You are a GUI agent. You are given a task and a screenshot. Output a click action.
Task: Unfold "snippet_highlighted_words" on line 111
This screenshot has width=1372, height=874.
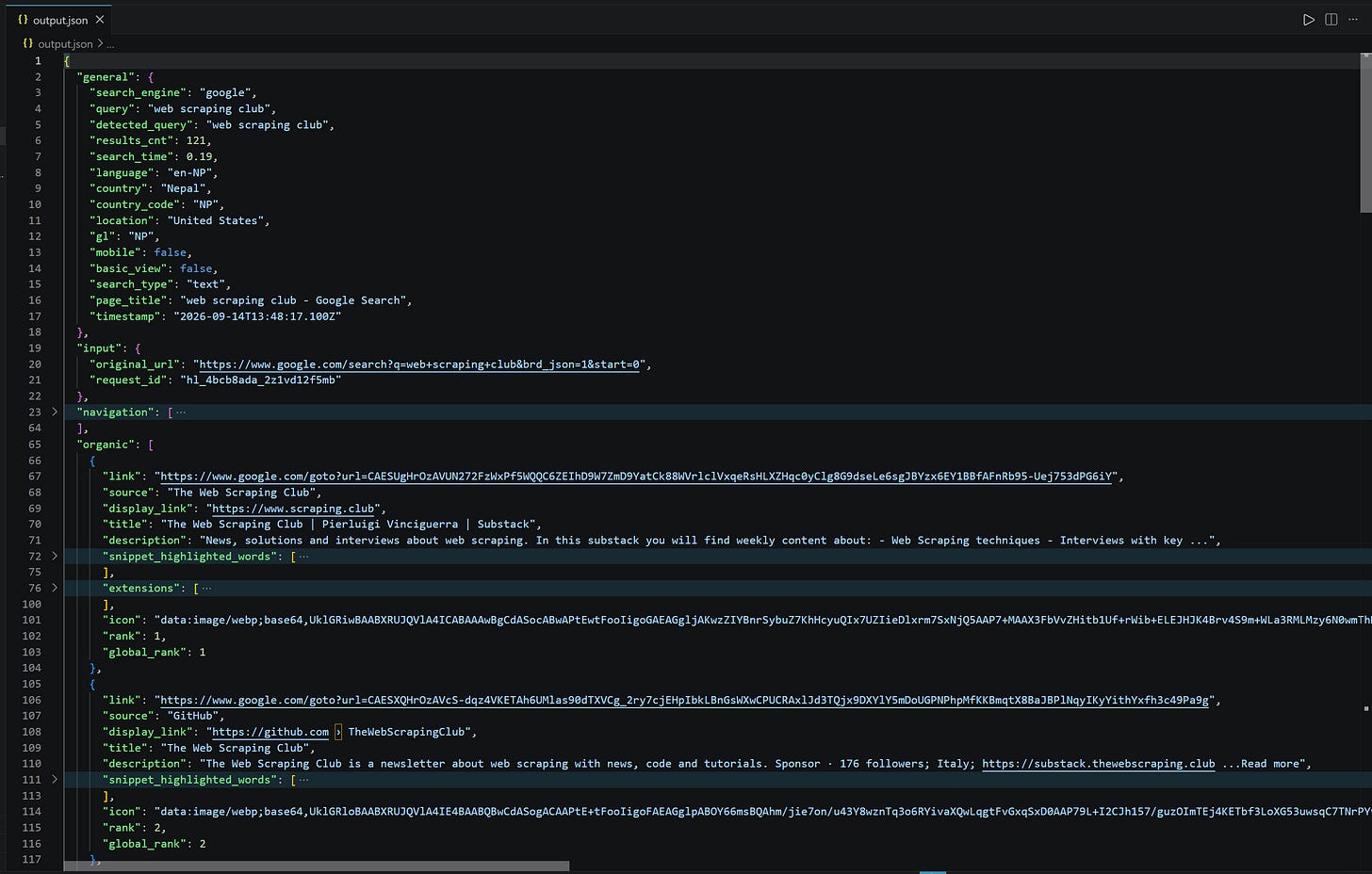pos(55,780)
